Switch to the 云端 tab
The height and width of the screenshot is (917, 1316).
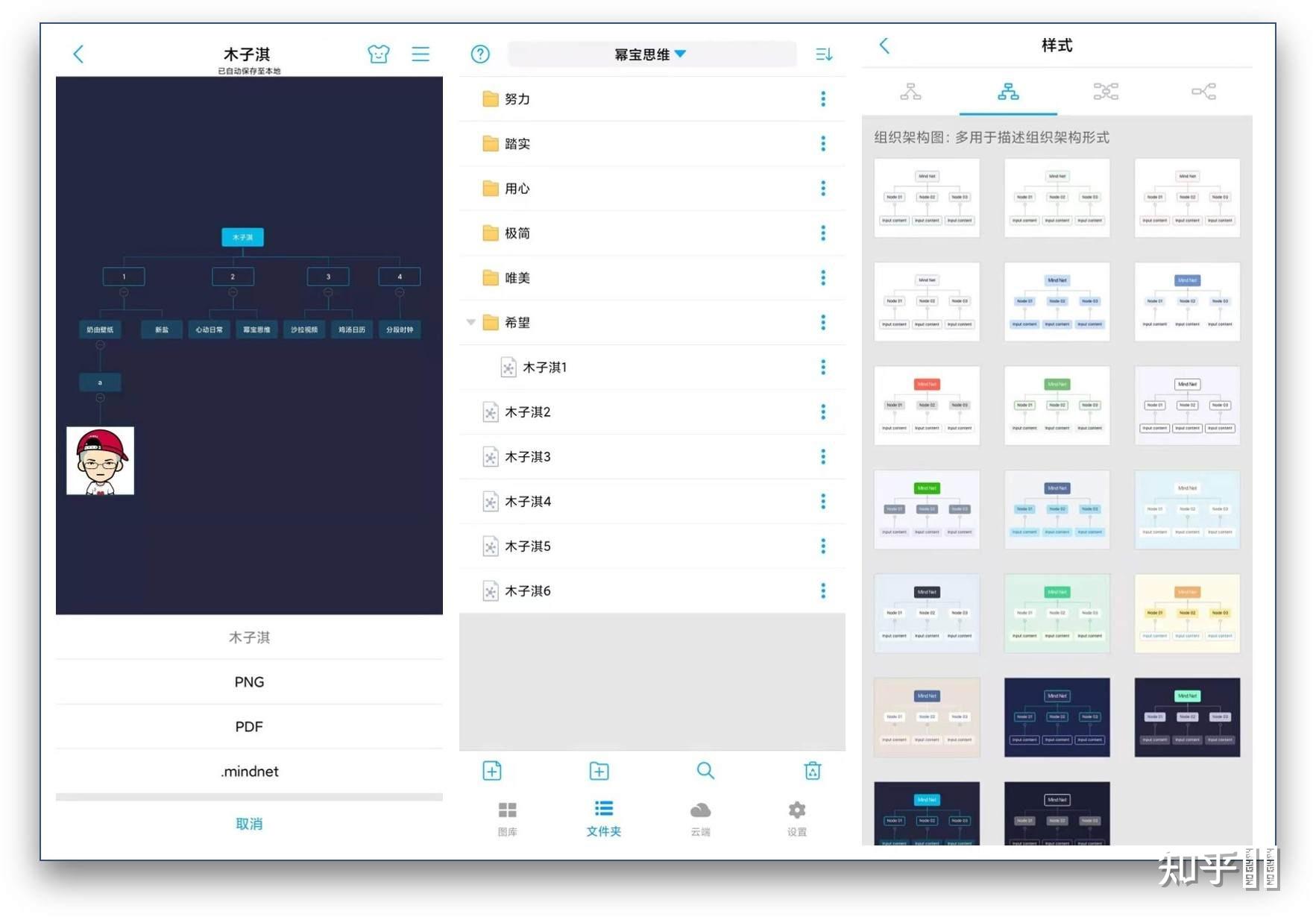point(700,819)
